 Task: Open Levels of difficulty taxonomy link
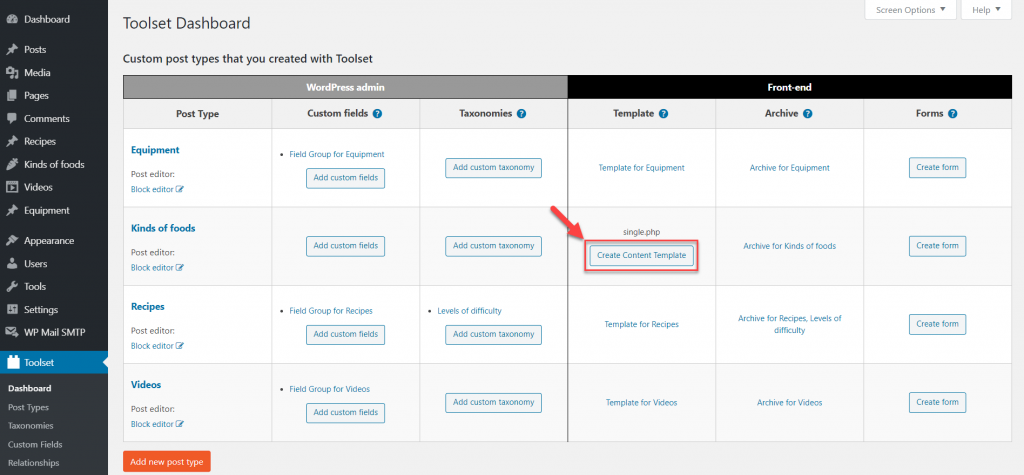tap(470, 311)
